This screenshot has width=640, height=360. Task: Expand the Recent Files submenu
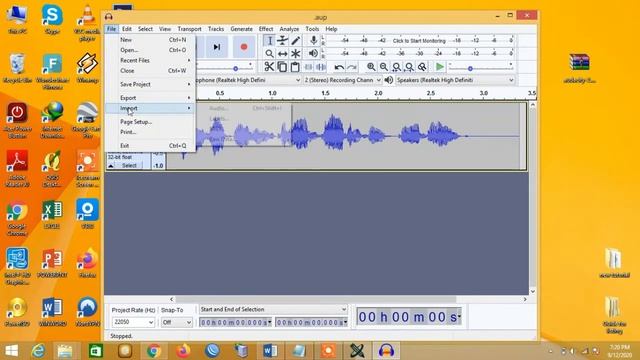click(x=151, y=60)
